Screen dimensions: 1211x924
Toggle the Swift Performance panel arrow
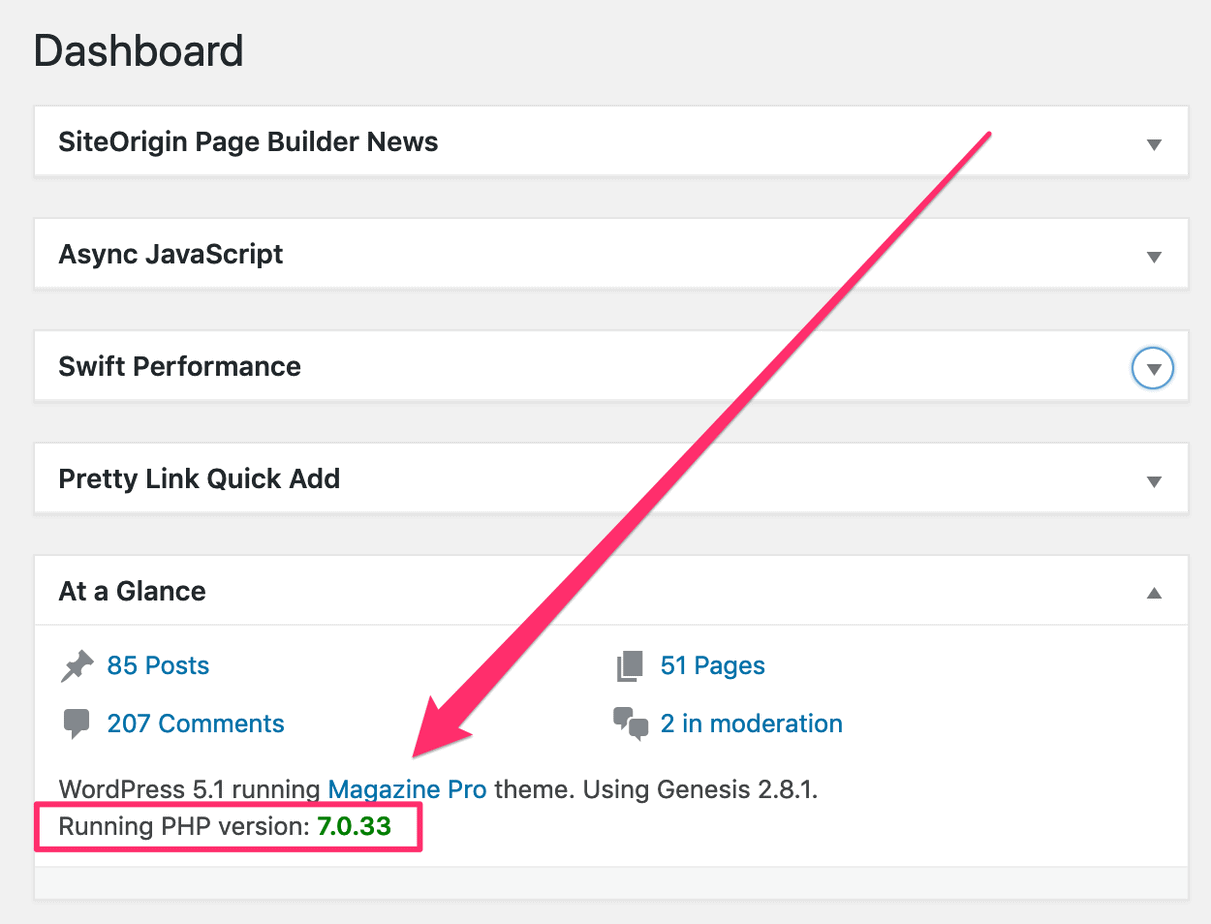(1153, 369)
